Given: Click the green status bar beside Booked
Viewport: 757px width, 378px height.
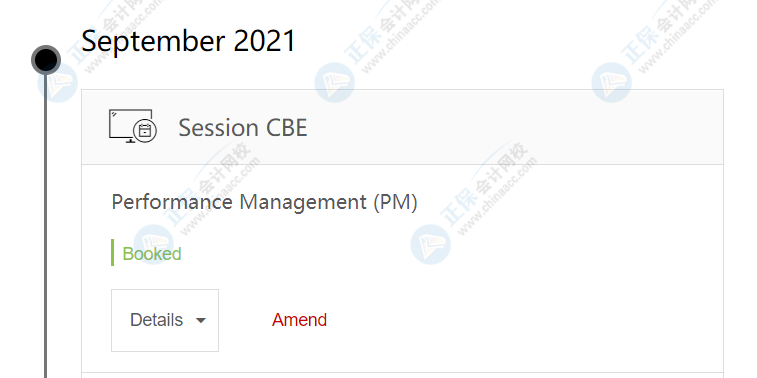Looking at the screenshot, I should (x=112, y=252).
